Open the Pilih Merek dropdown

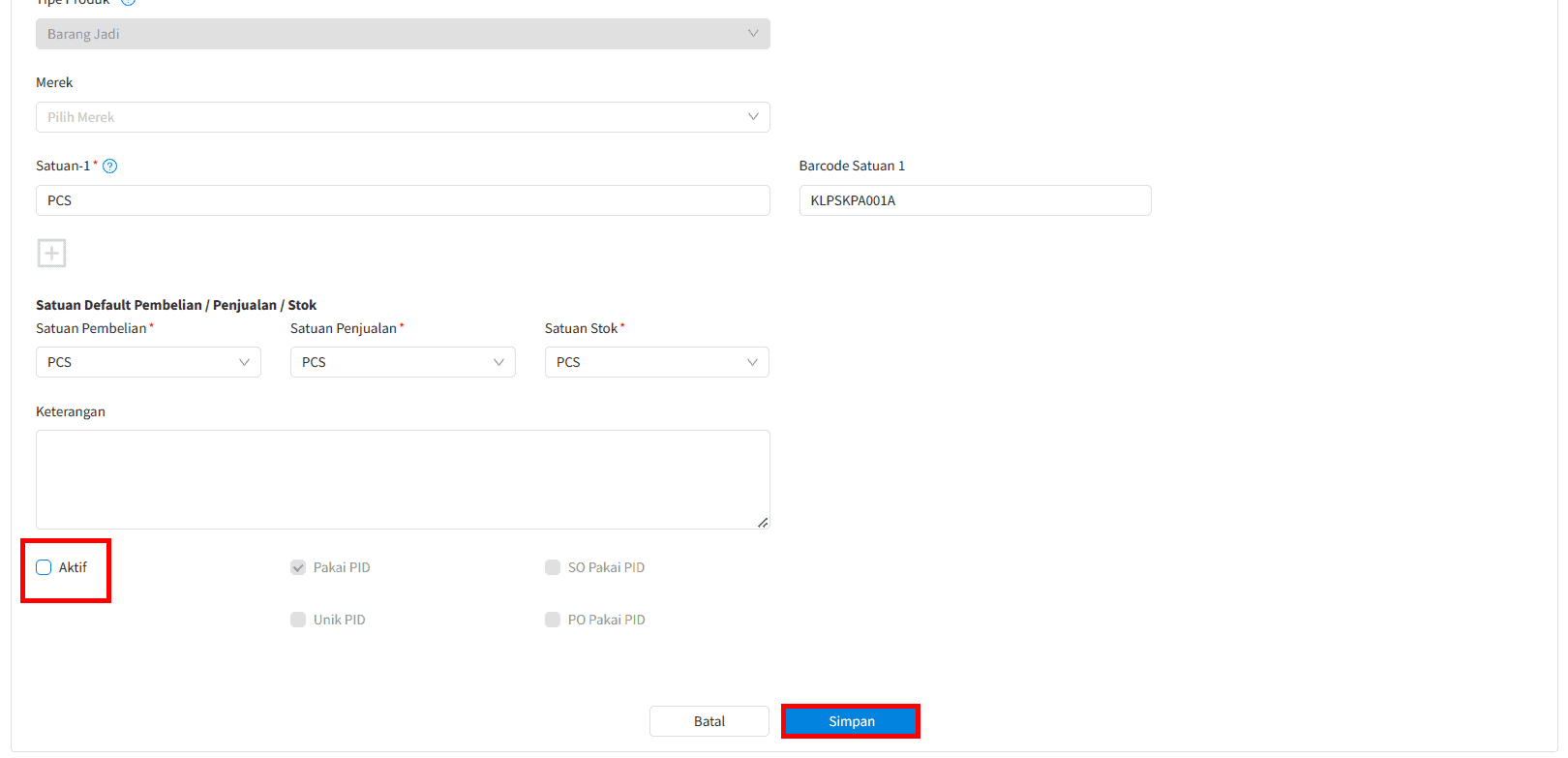(403, 117)
